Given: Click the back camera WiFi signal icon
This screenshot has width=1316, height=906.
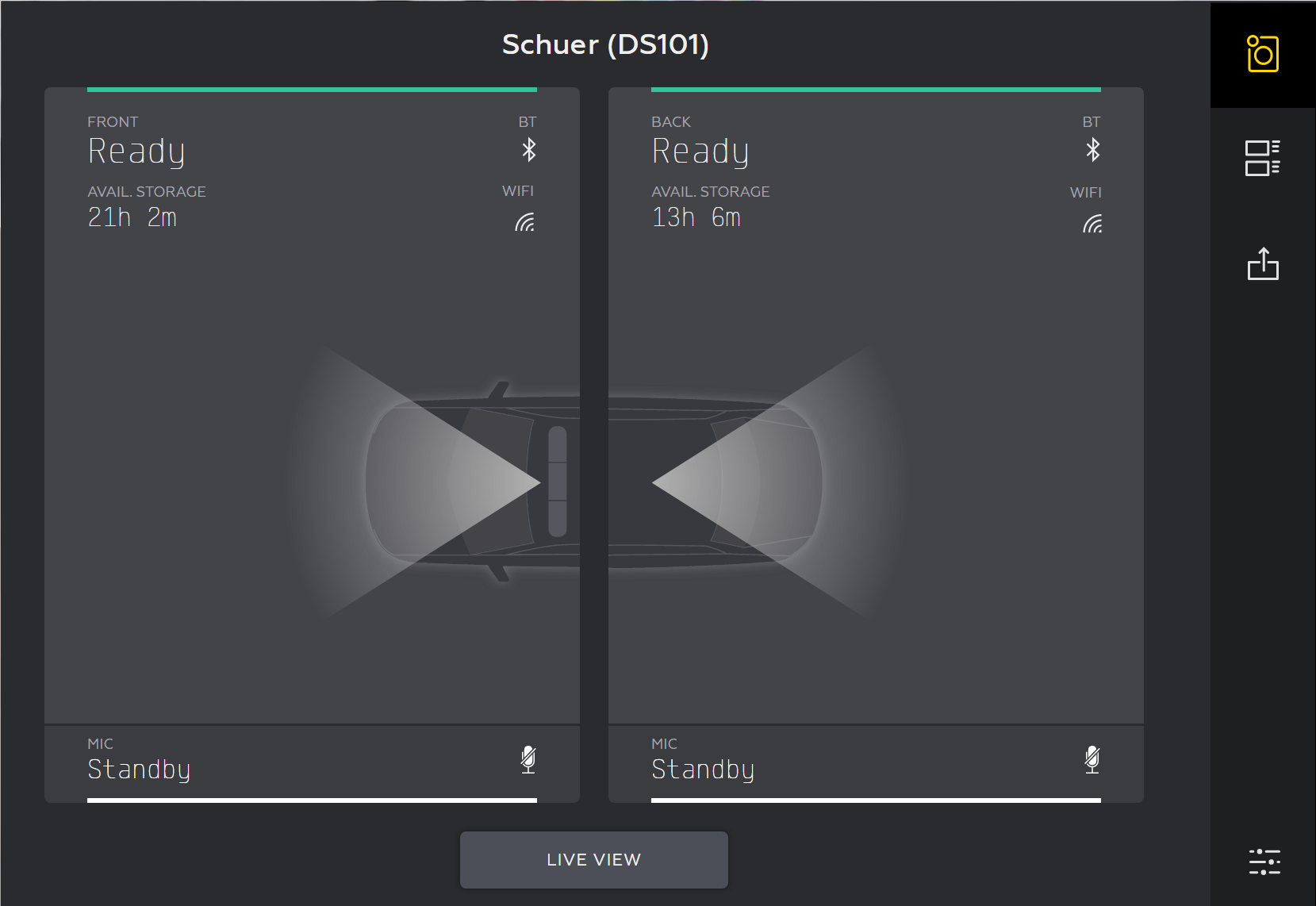Looking at the screenshot, I should (x=1092, y=224).
